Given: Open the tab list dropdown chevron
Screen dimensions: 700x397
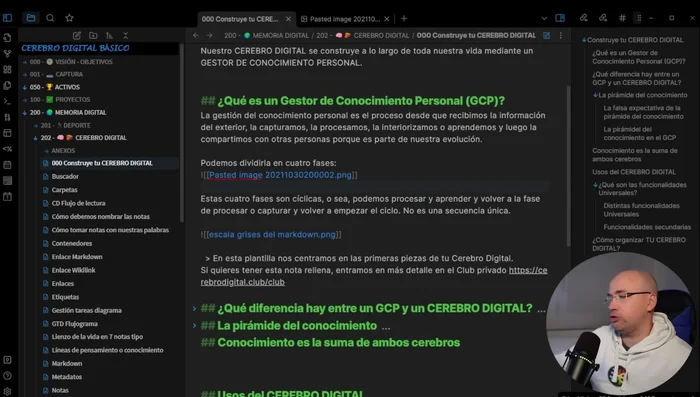Looking at the screenshot, I should (544, 18).
